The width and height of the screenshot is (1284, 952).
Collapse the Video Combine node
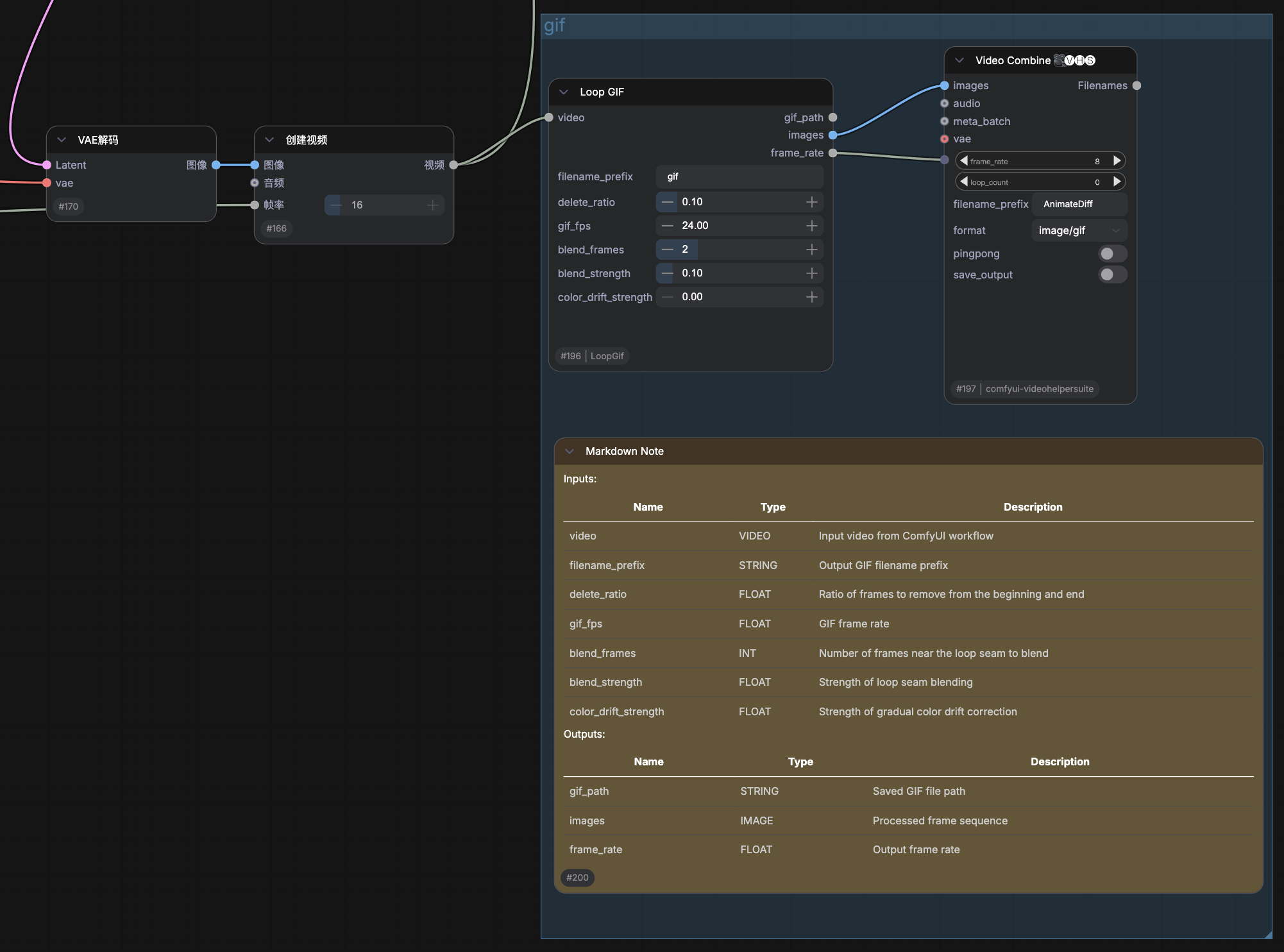[x=959, y=60]
